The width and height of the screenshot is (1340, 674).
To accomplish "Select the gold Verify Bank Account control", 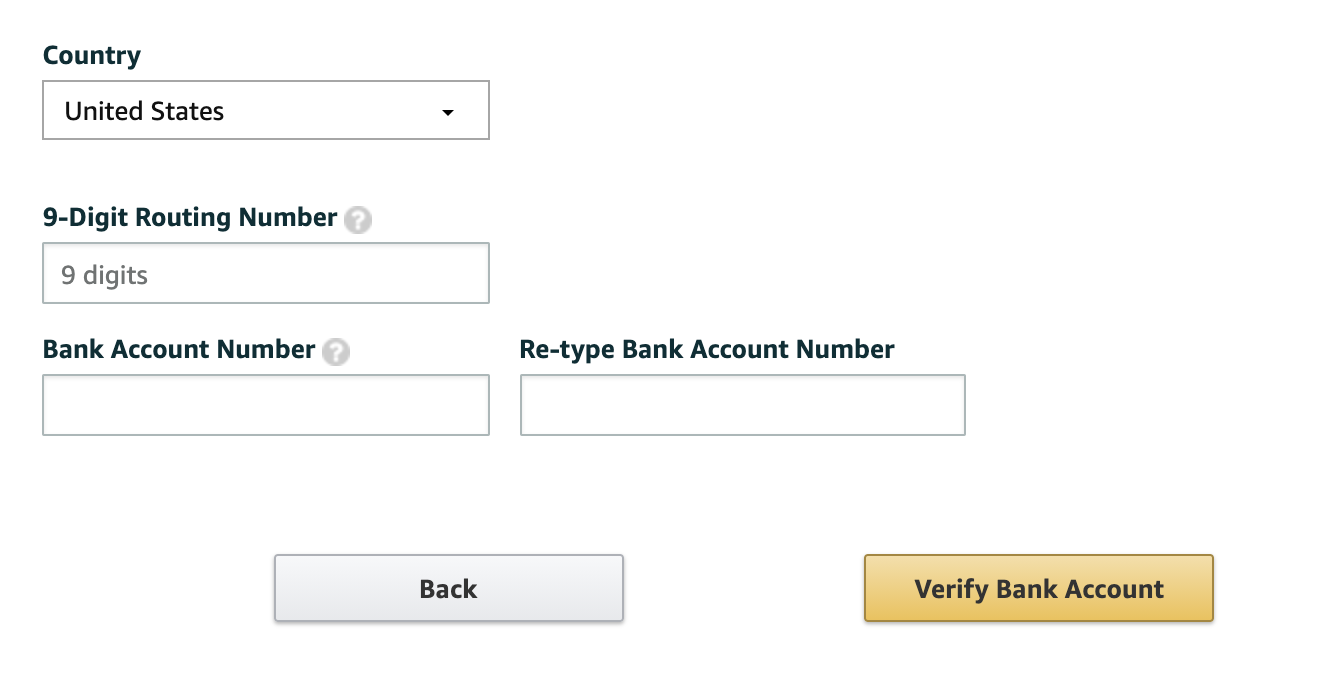I will [1039, 588].
